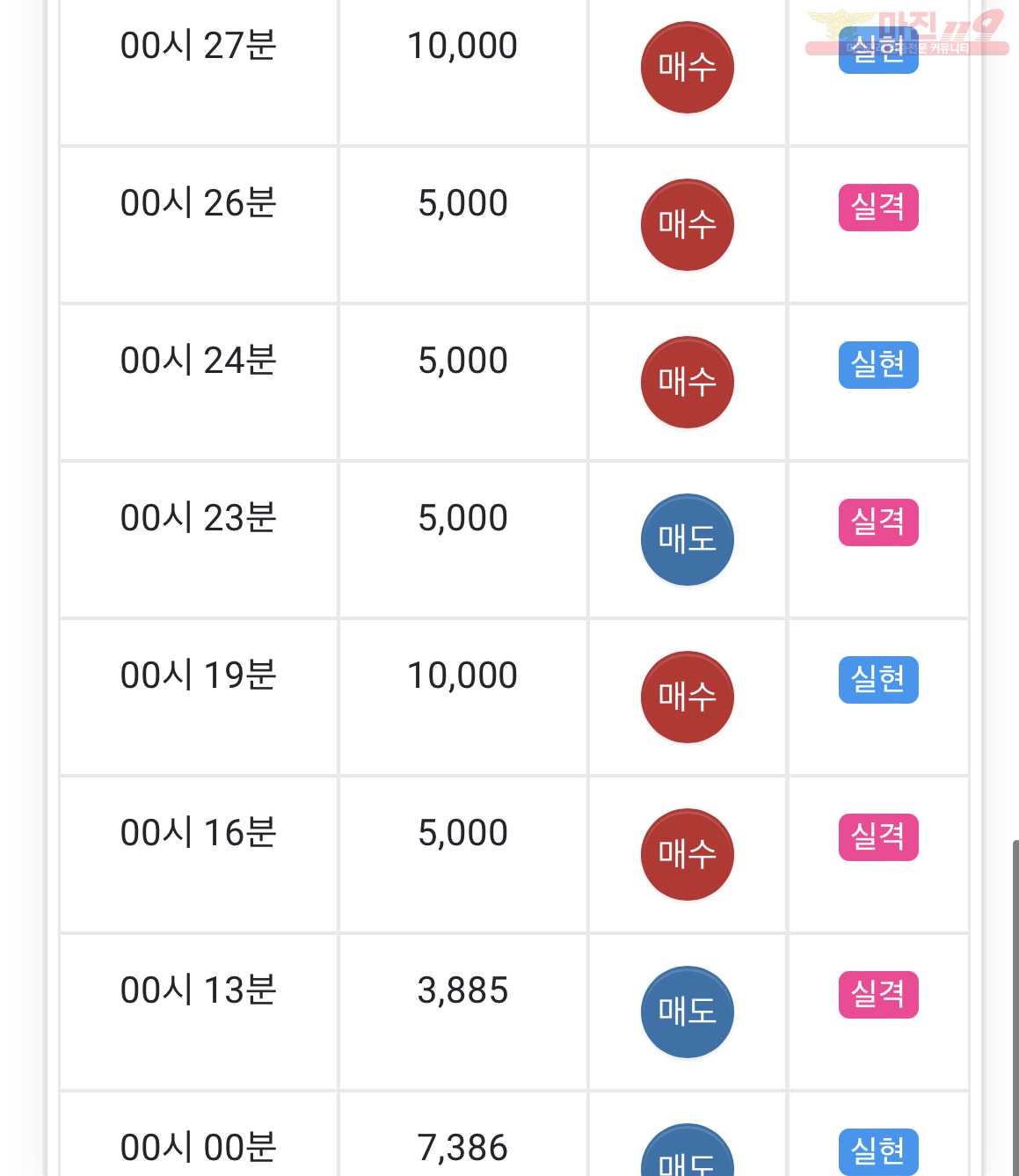Click the 7,386 amount cell

point(463,1135)
